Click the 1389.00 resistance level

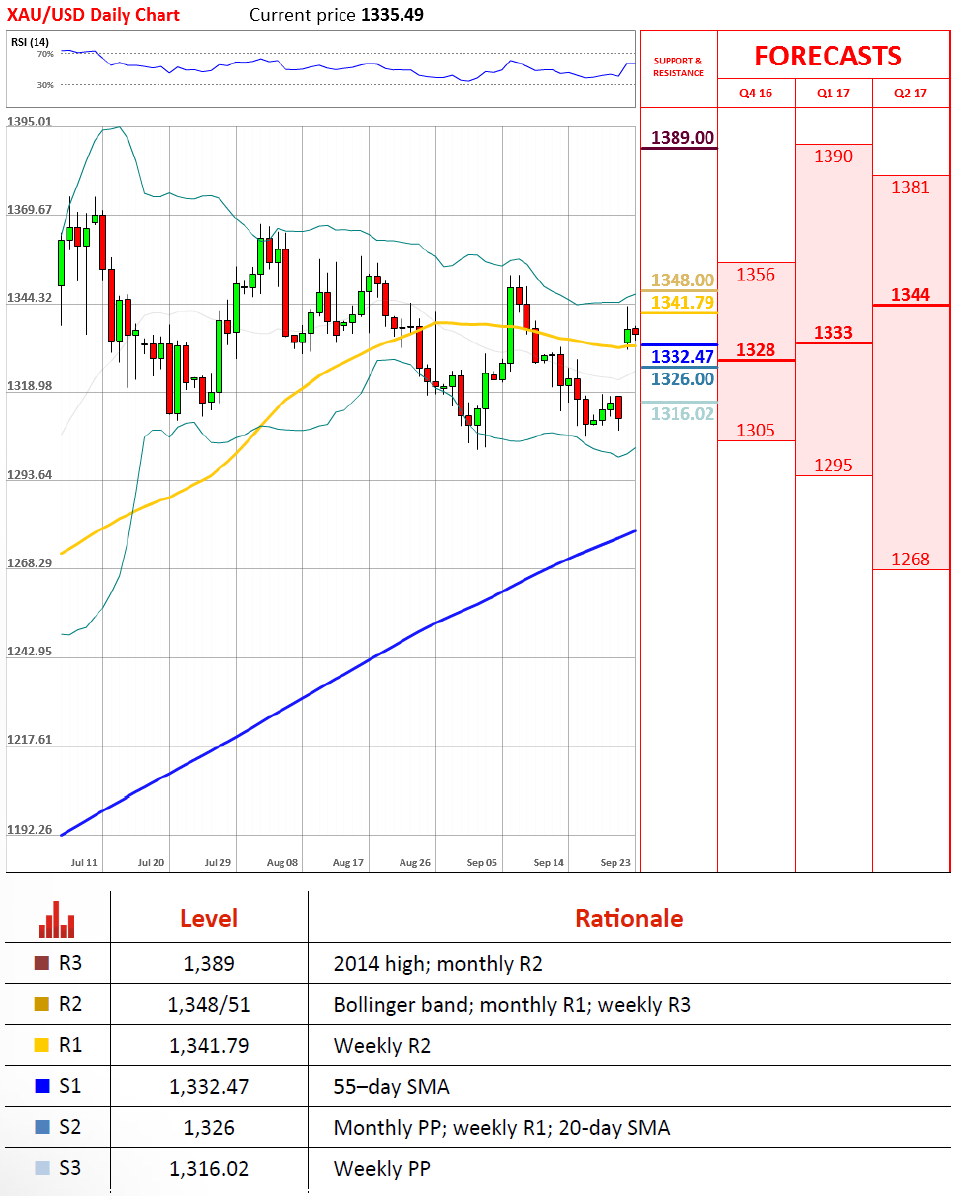click(682, 137)
